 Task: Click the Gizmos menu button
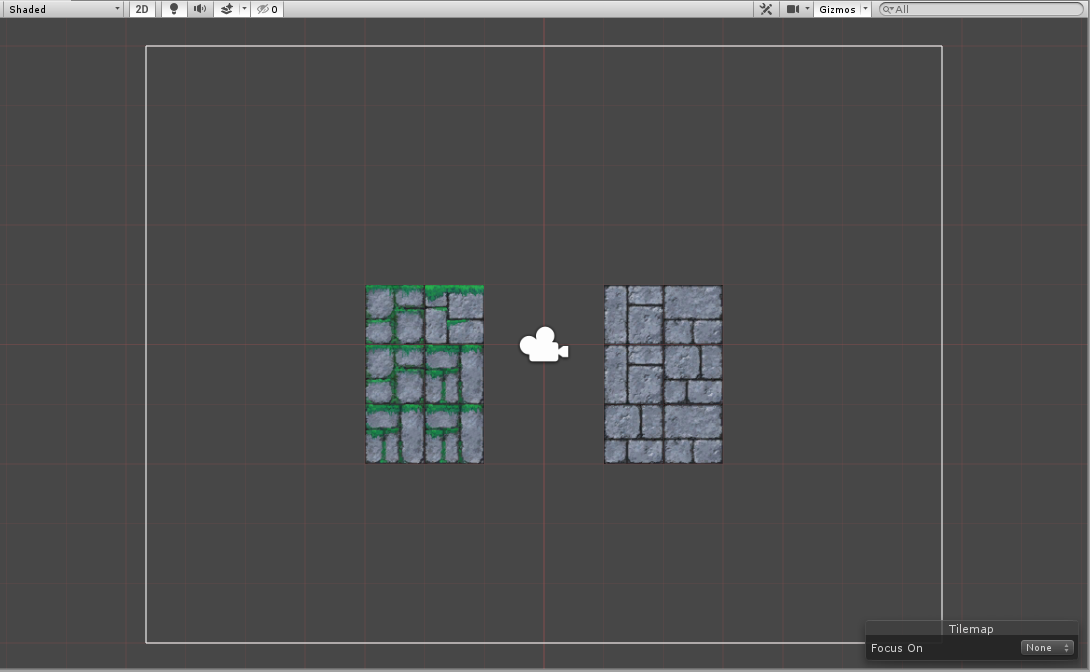point(836,9)
